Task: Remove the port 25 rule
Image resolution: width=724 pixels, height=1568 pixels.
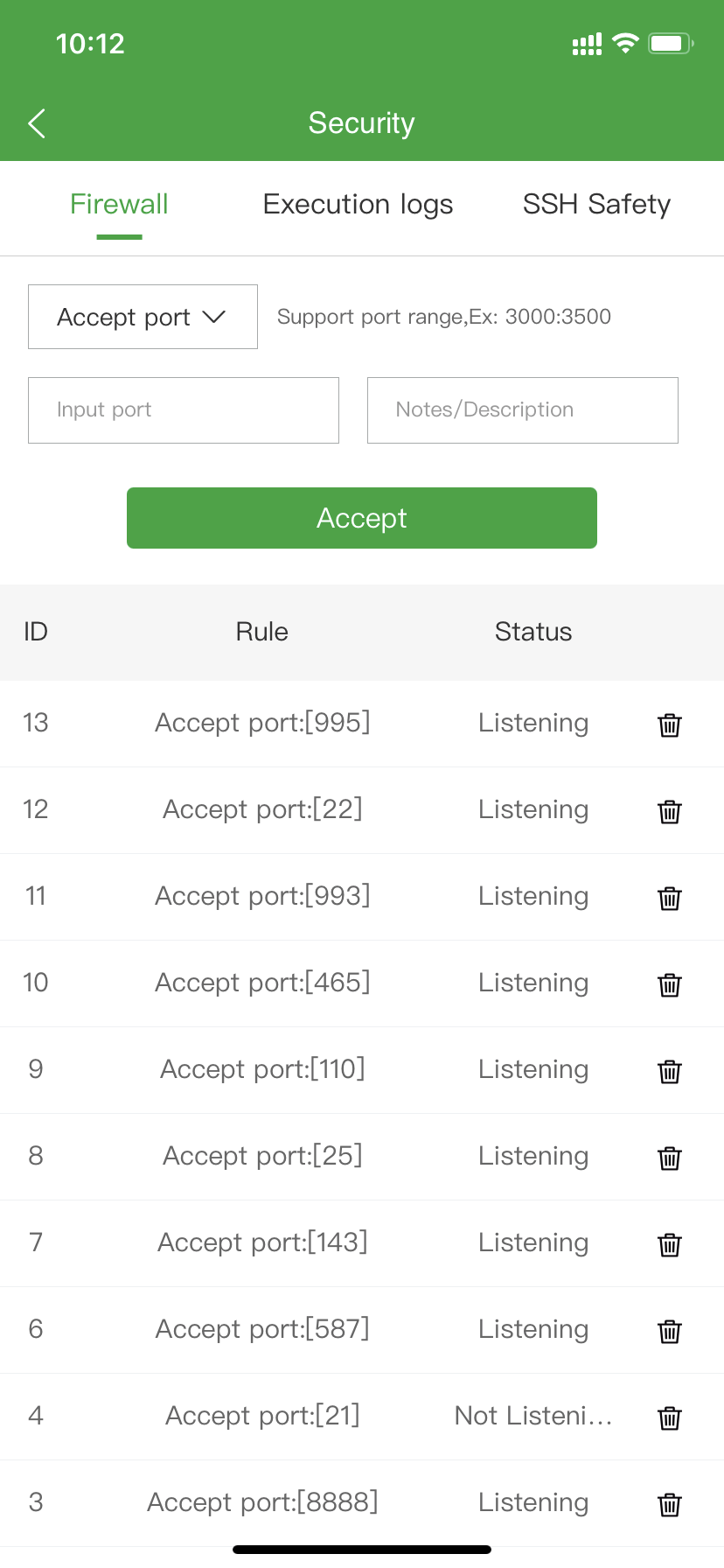Action: [669, 1158]
